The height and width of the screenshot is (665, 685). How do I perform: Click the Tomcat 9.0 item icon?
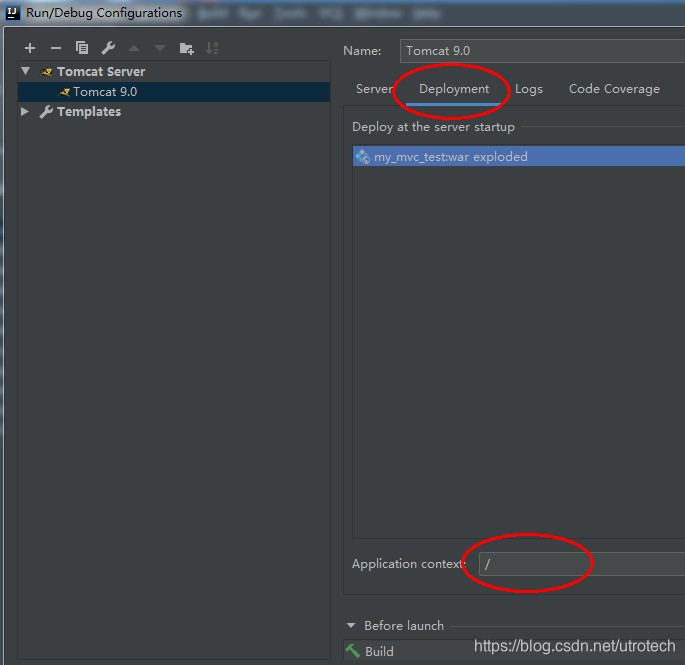pos(65,92)
